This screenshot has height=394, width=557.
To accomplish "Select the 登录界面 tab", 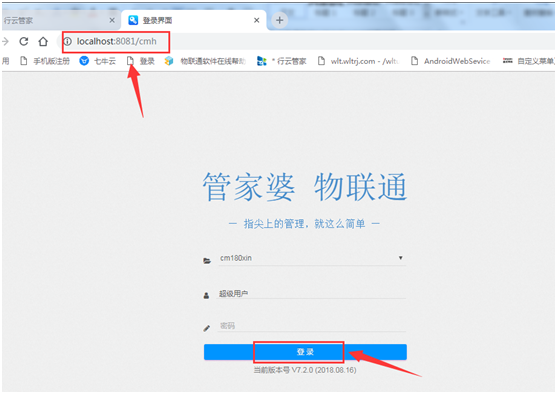I will [x=194, y=21].
